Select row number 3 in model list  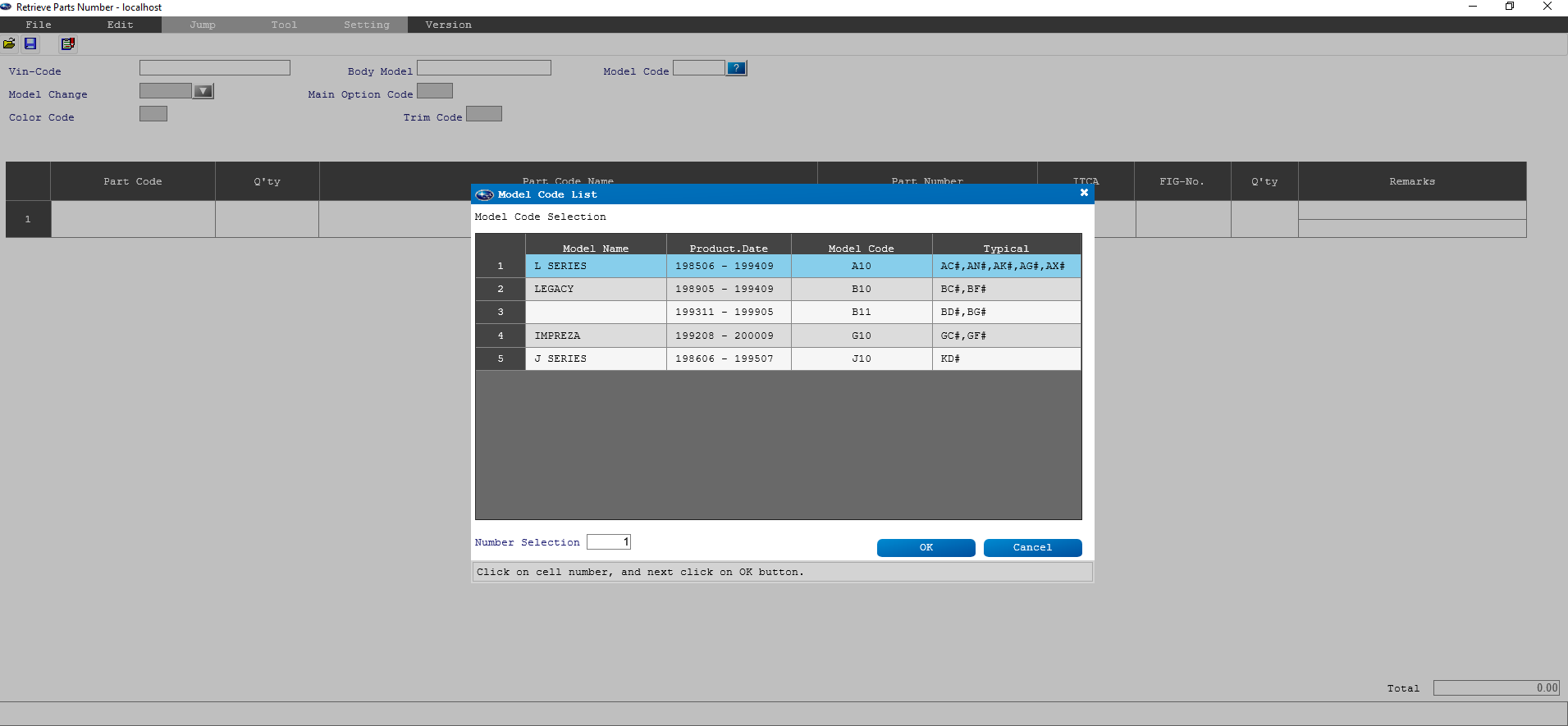(x=501, y=312)
